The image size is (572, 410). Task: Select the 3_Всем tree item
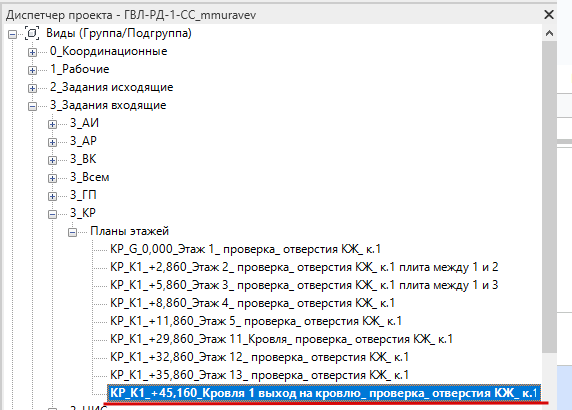90,177
